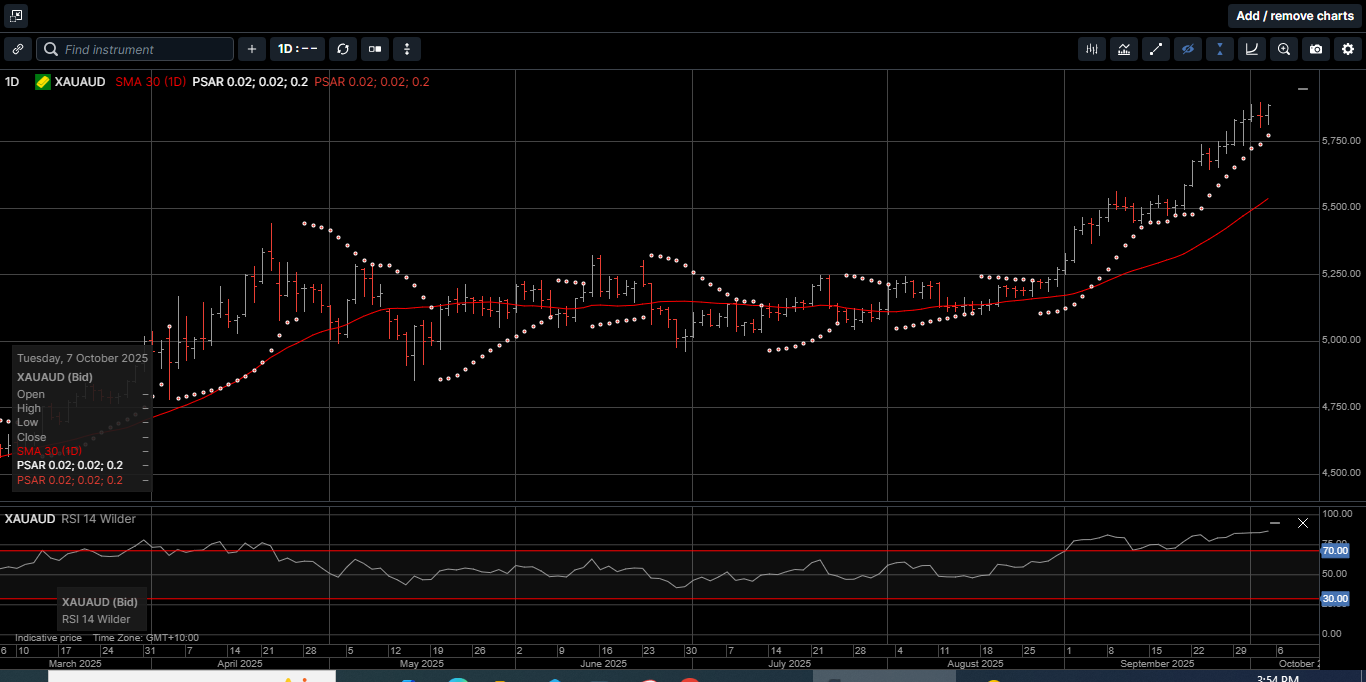Open the chart layout display selector
The height and width of the screenshot is (682, 1366).
(375, 49)
